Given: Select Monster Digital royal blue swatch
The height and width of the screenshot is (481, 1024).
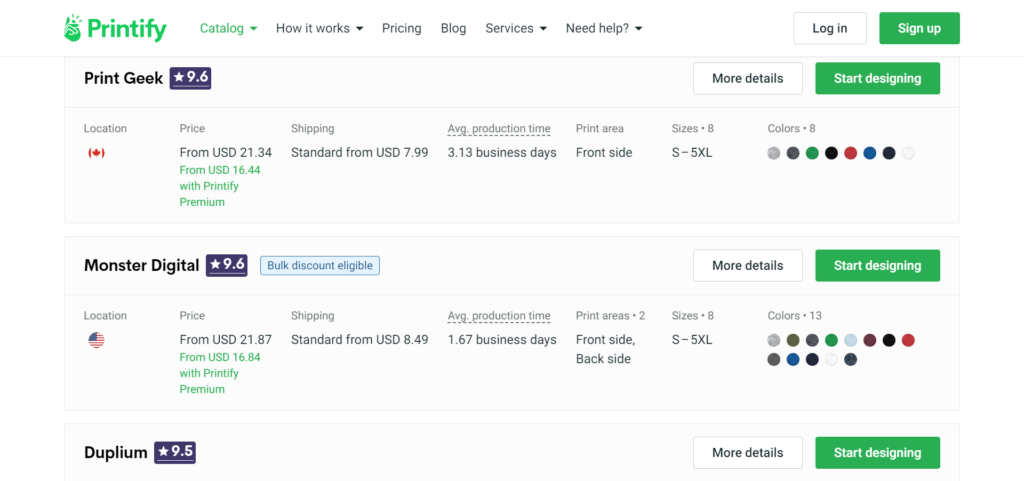Looking at the screenshot, I should tap(793, 360).
